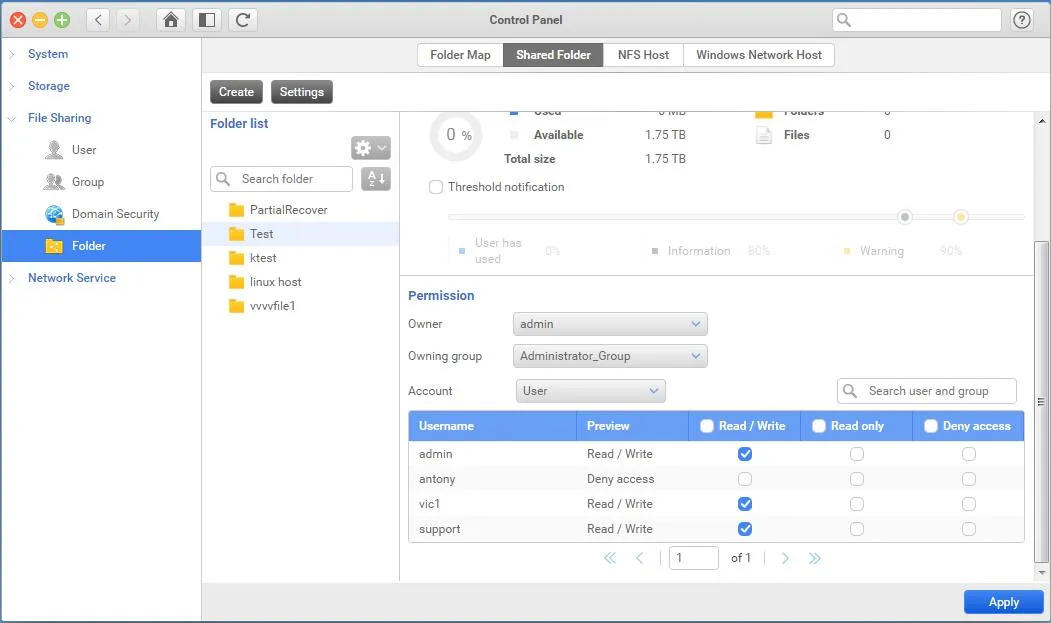The height and width of the screenshot is (623, 1051).
Task: Check Read only for vic1
Action: (857, 504)
